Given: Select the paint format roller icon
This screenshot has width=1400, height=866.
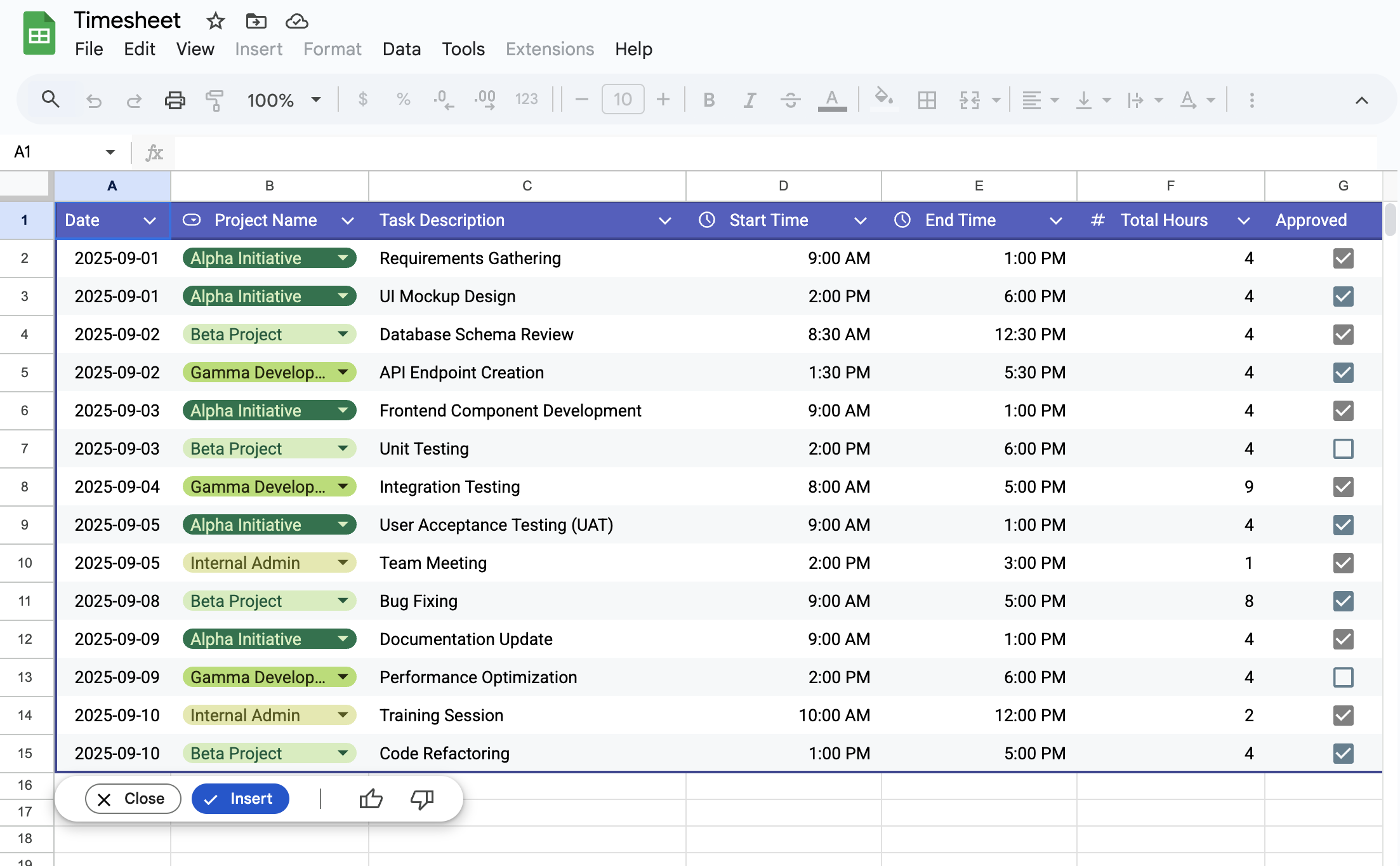Looking at the screenshot, I should (x=215, y=100).
